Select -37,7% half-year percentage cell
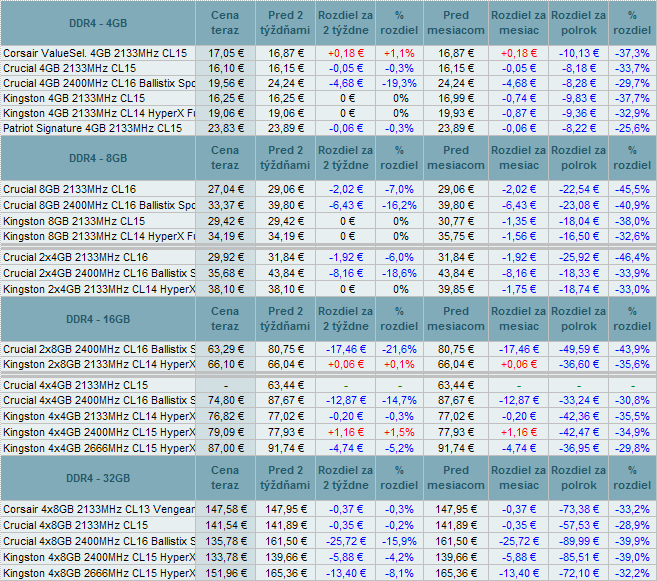The height and width of the screenshot is (581, 657). click(x=632, y=98)
